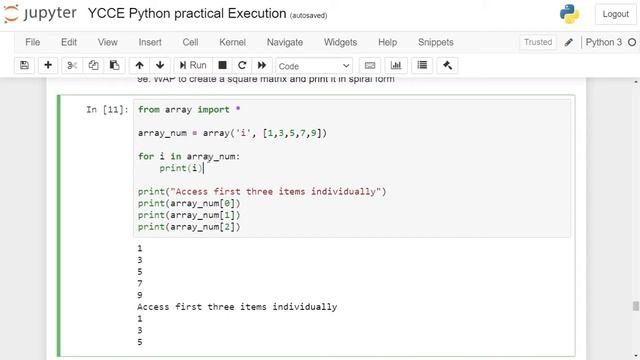The width and height of the screenshot is (640, 360).
Task: Open the Insert menu
Action: coord(150,42)
